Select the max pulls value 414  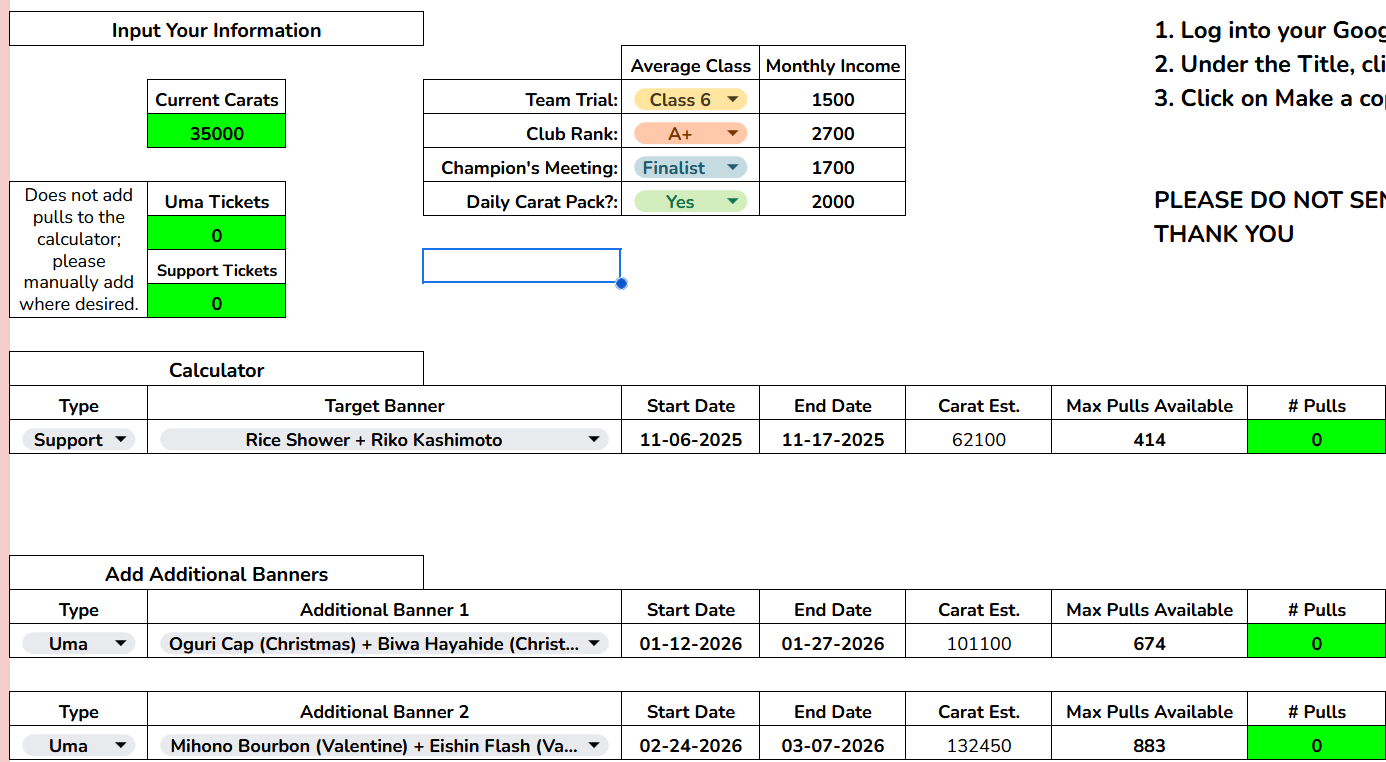(1150, 437)
